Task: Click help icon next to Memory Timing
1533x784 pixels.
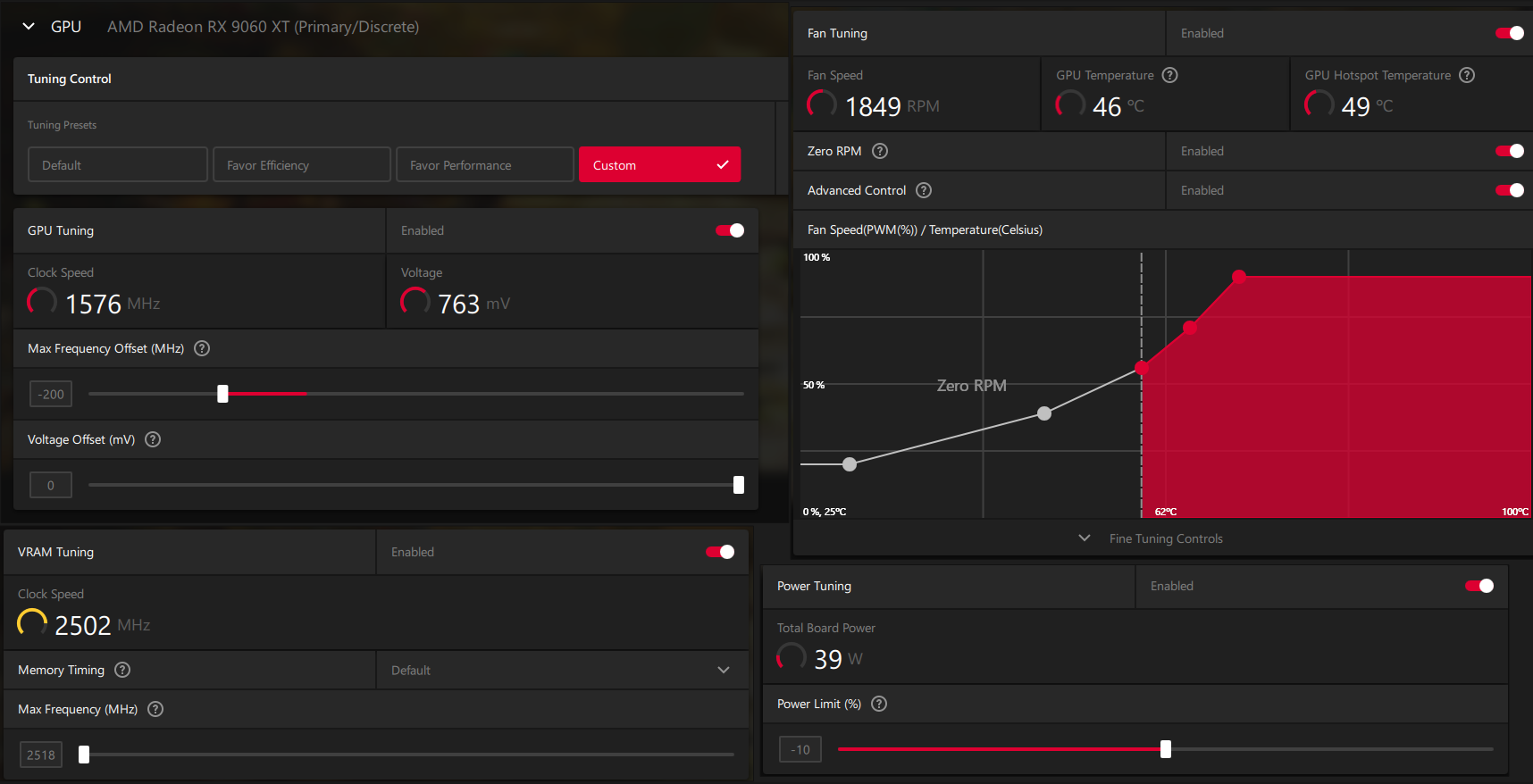Action: coord(122,670)
